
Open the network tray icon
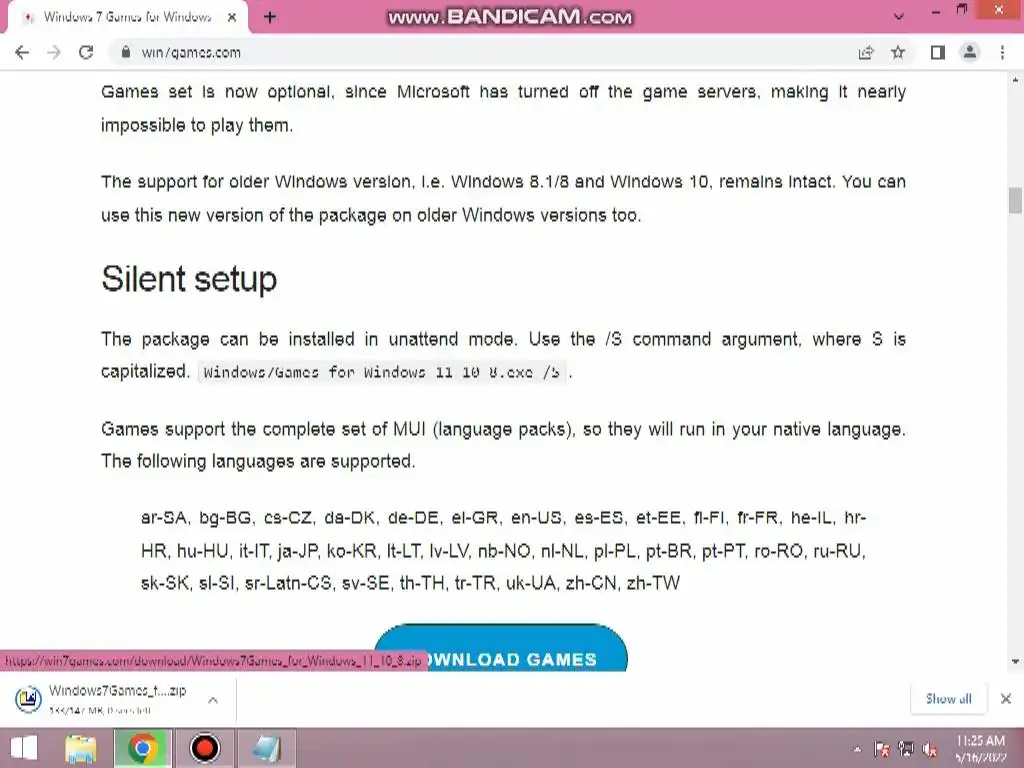(906, 749)
